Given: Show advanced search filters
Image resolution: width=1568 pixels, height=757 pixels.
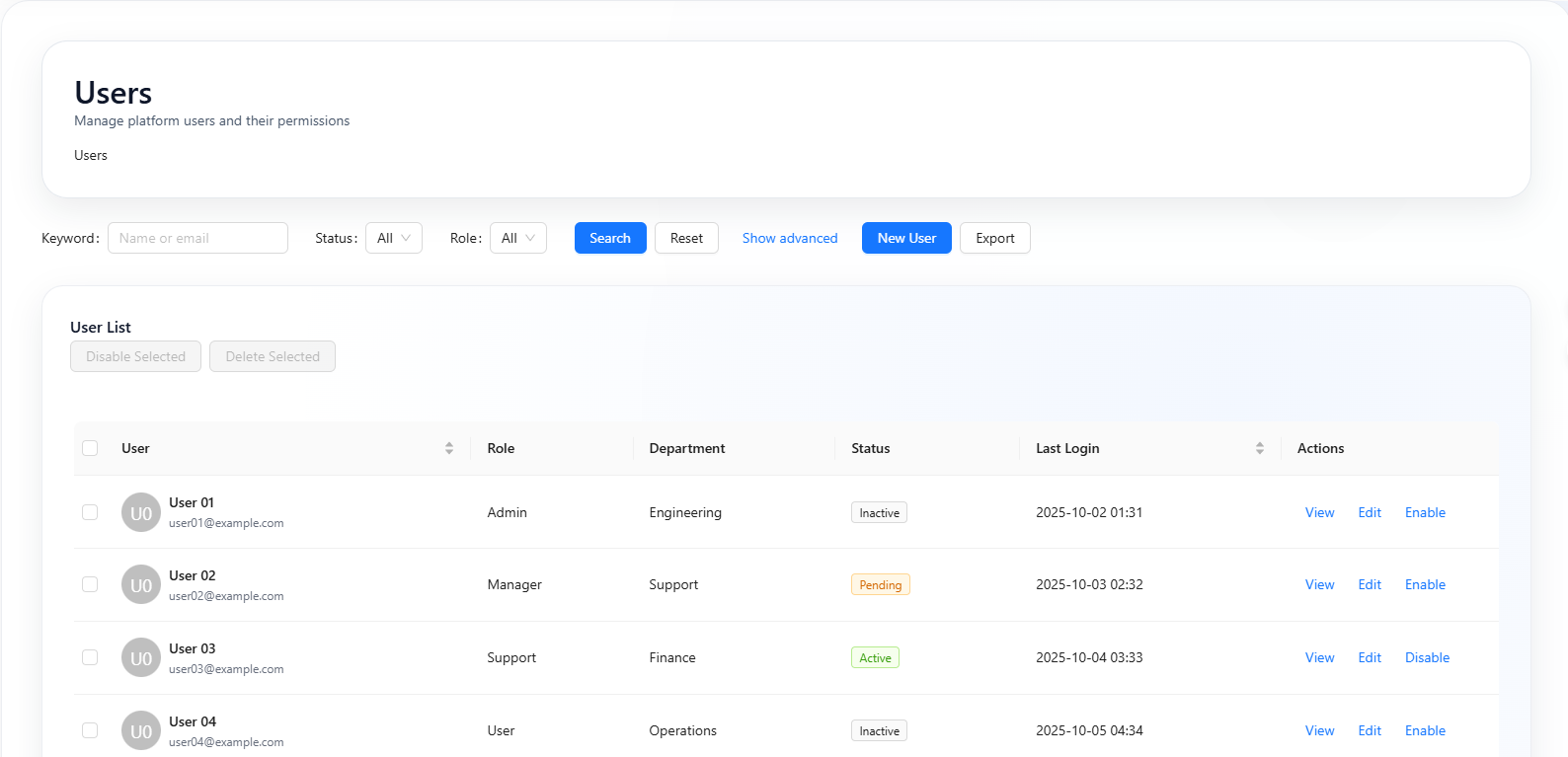Looking at the screenshot, I should click(790, 238).
